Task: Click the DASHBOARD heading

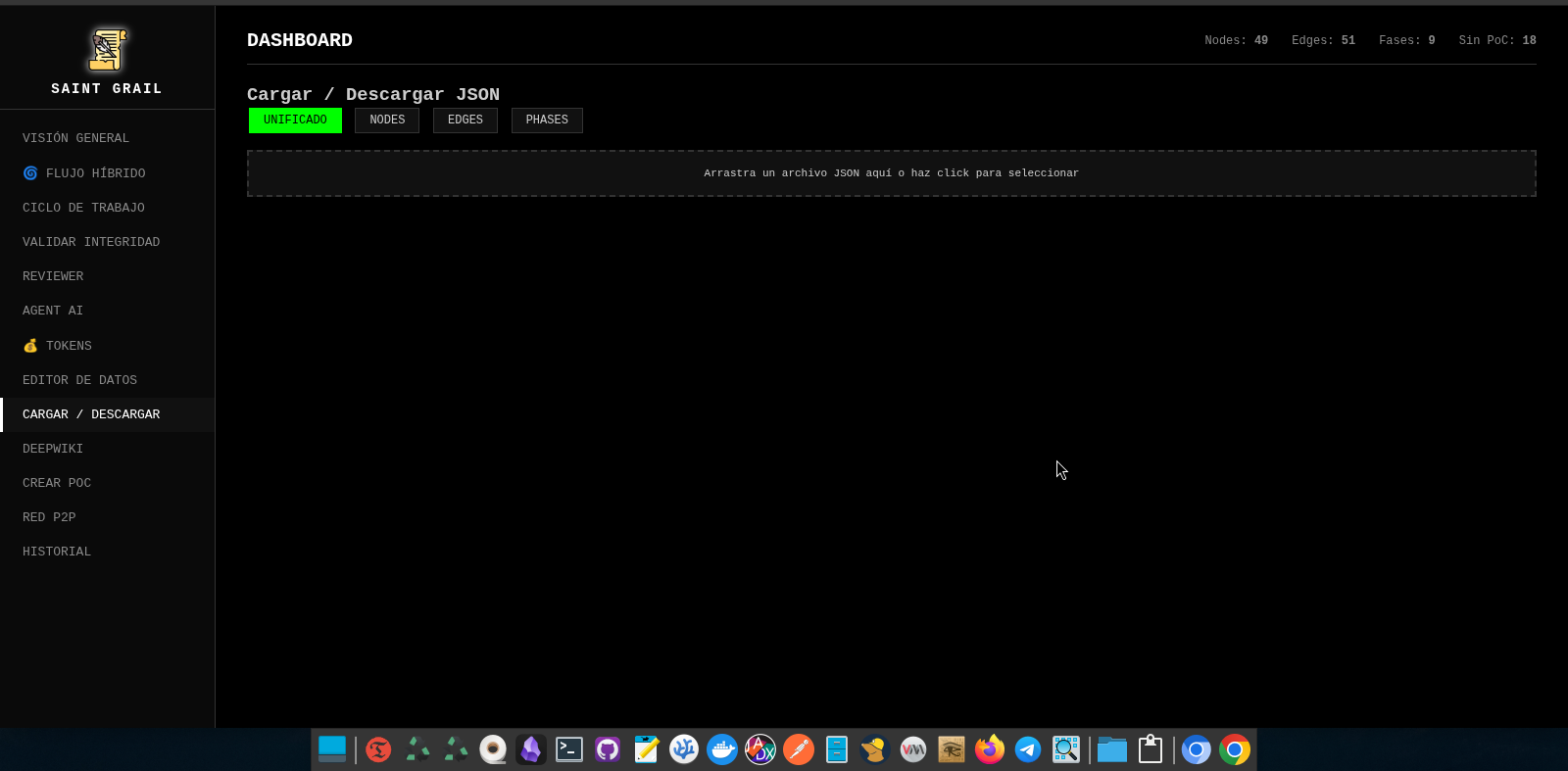Action: point(300,40)
